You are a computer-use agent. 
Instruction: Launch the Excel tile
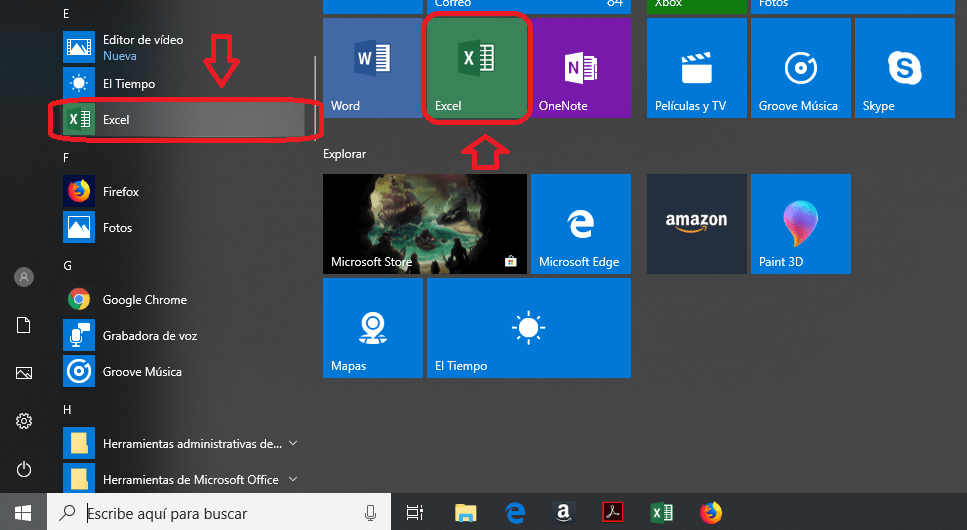[x=477, y=68]
